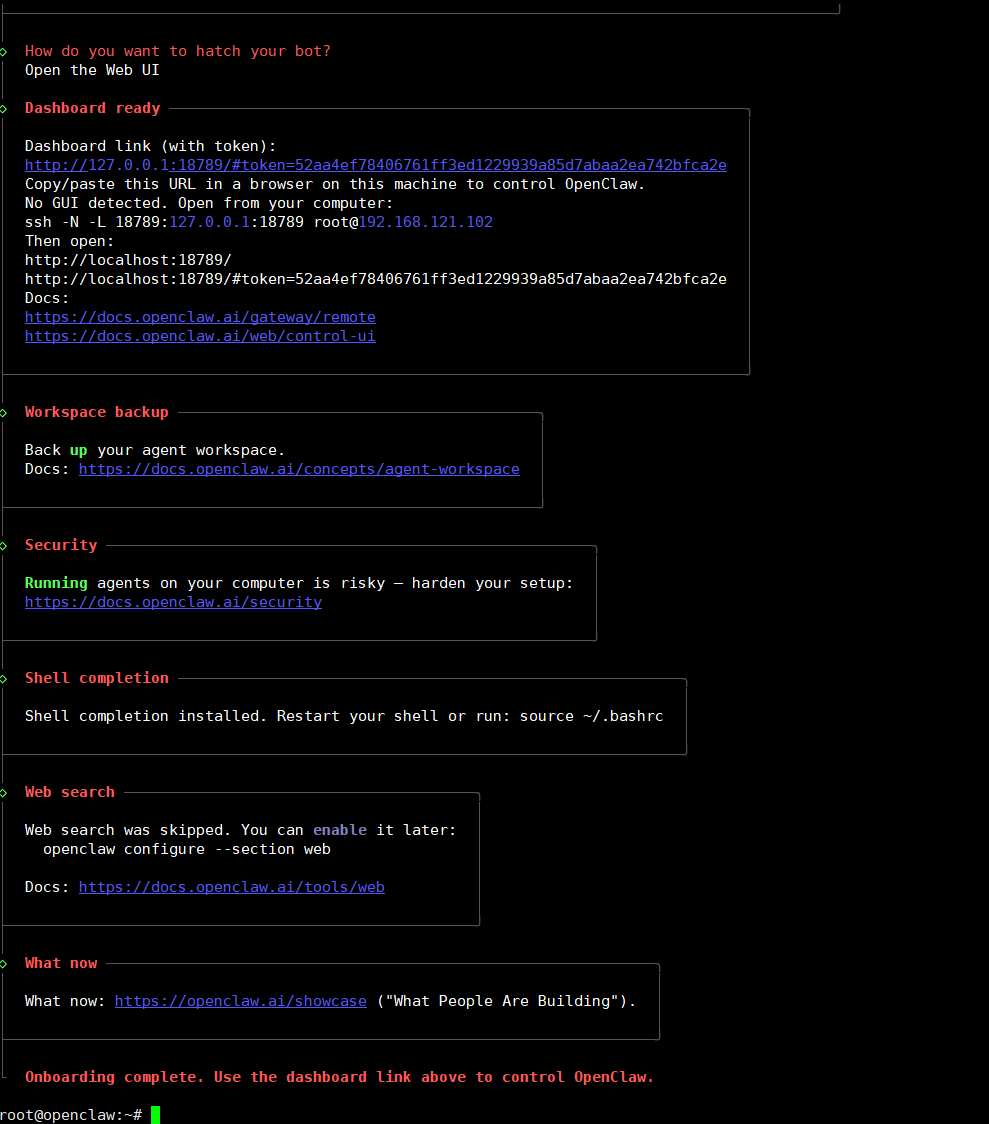Image resolution: width=989 pixels, height=1124 pixels.
Task: Click diamond marker beside 'Dashboard ready'
Action: point(4,109)
